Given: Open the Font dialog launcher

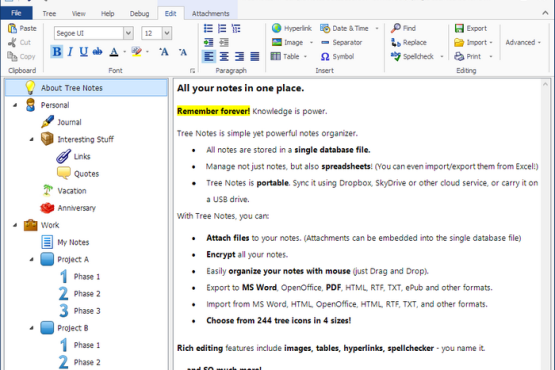Looking at the screenshot, I should point(192,71).
